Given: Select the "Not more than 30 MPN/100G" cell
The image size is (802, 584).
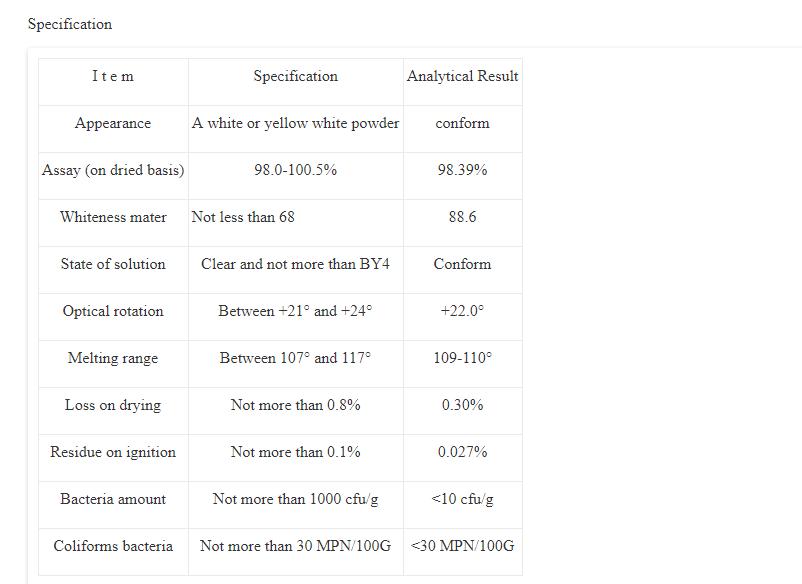Looking at the screenshot, I should 295,546.
